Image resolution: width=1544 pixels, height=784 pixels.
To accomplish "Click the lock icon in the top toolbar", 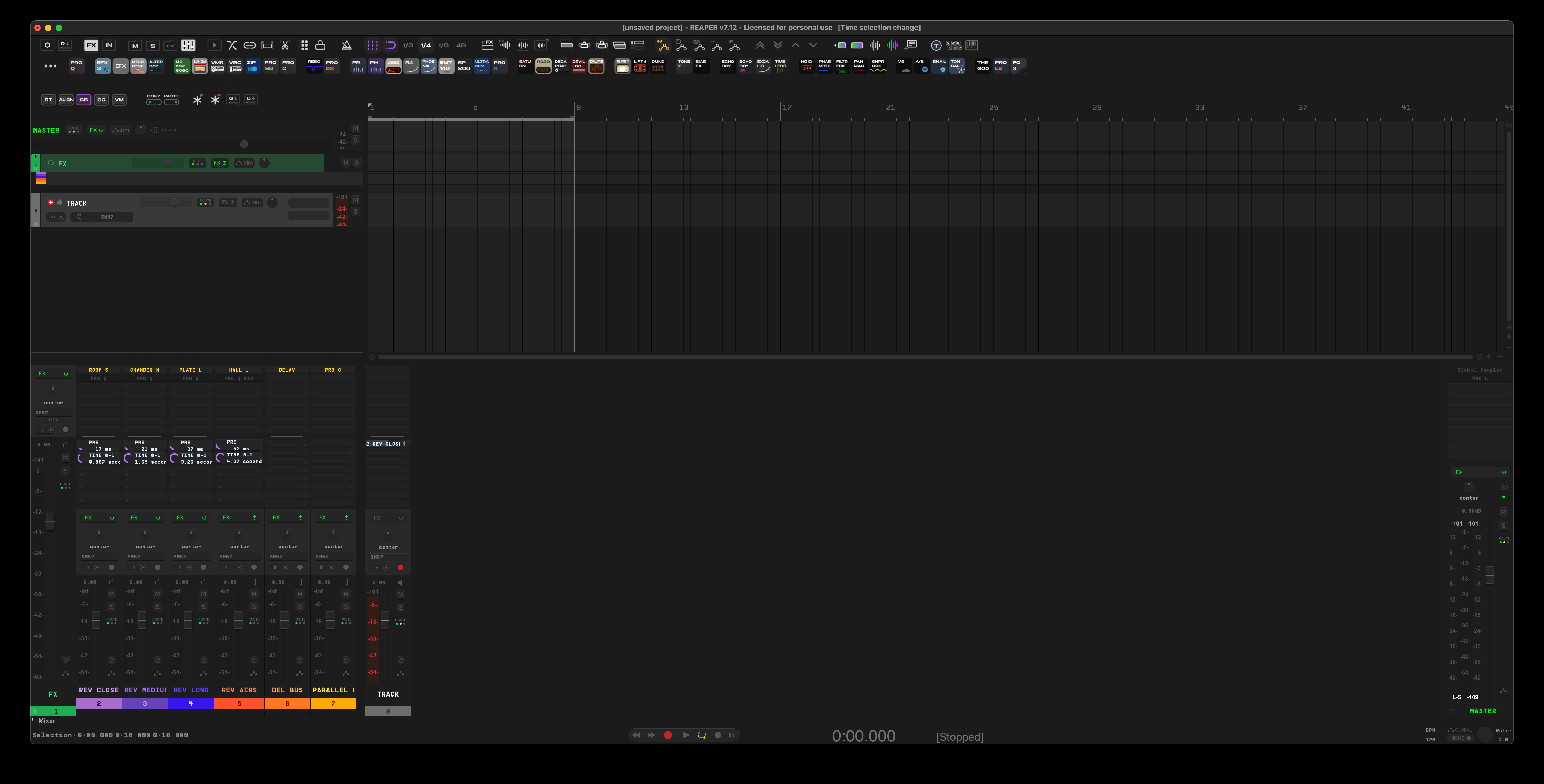I will 321,45.
